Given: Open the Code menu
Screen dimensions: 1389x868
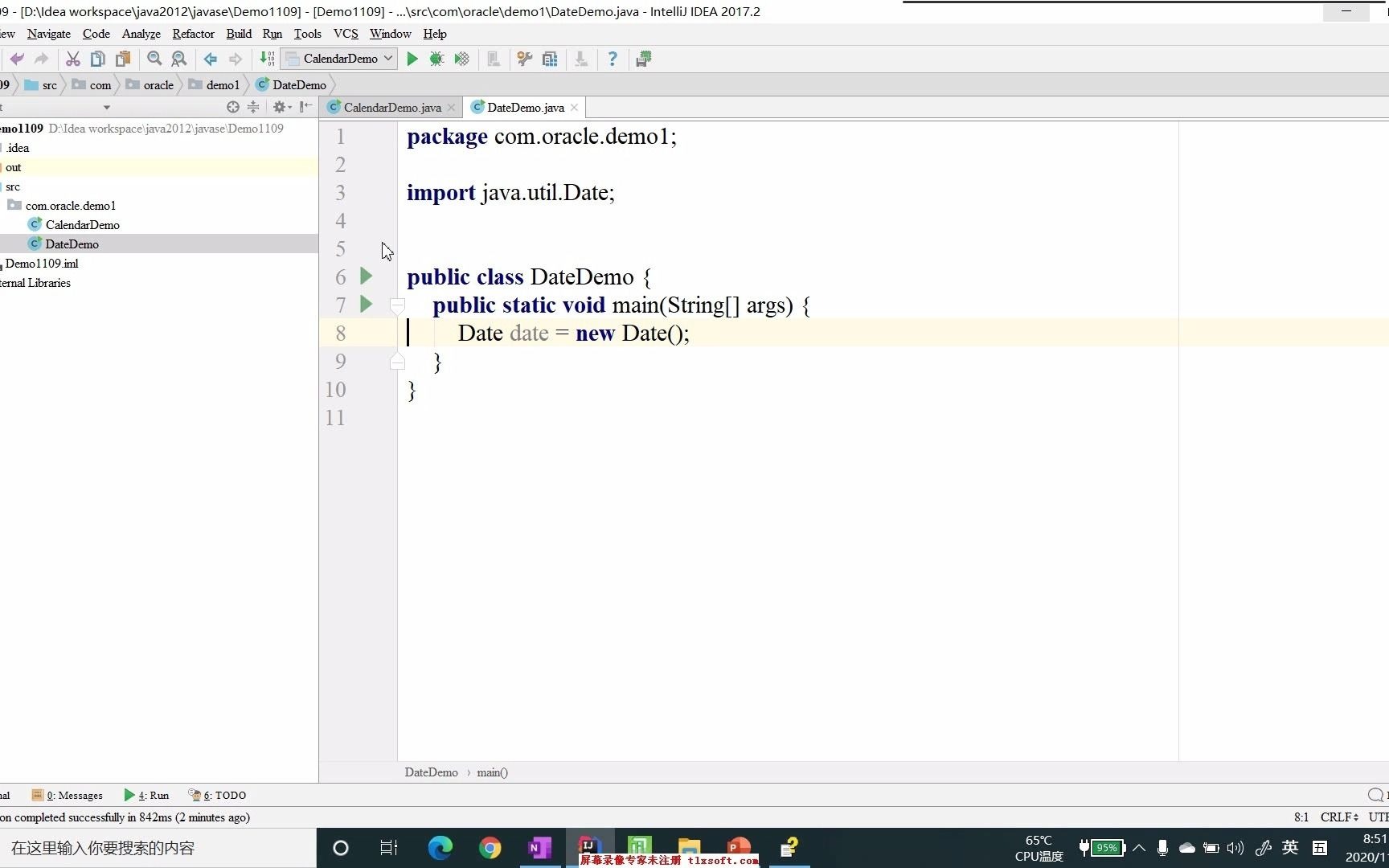Looking at the screenshot, I should click(x=96, y=34).
